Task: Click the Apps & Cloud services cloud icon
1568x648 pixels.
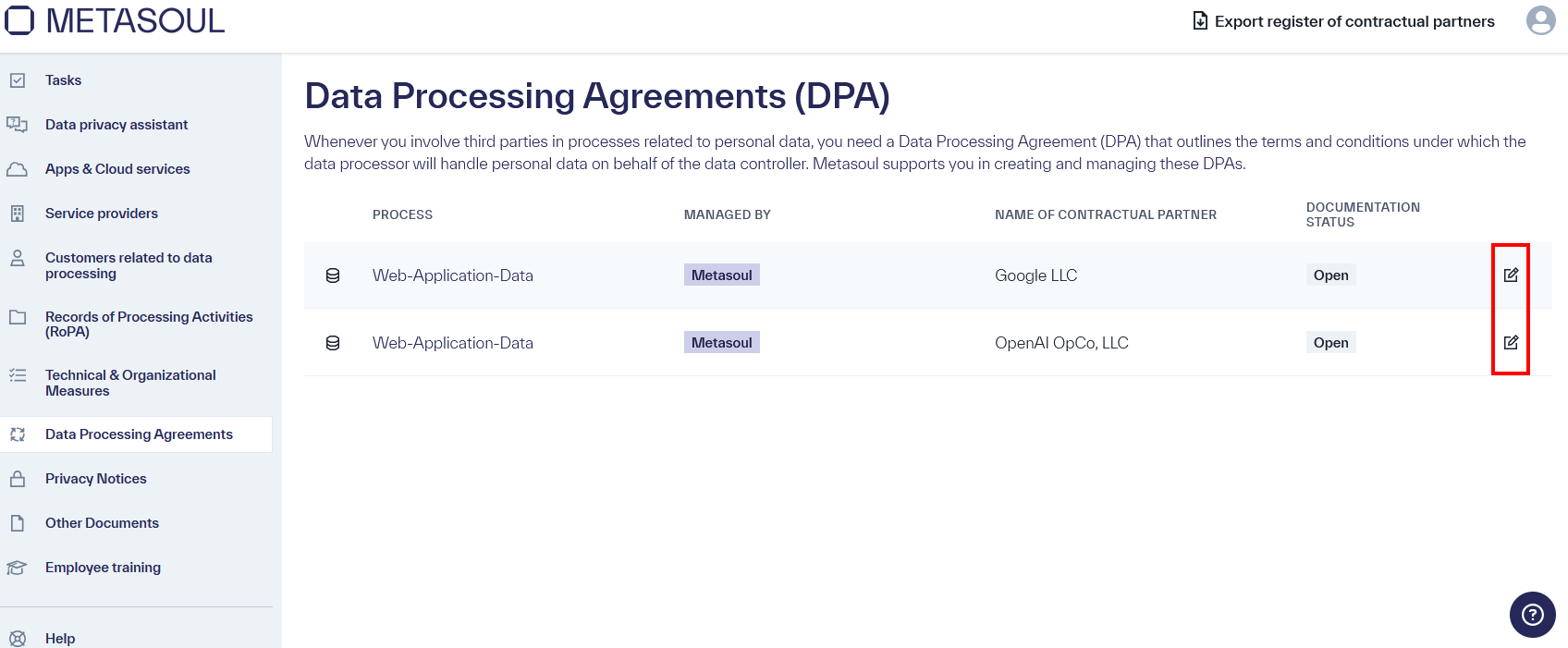Action: (x=18, y=168)
